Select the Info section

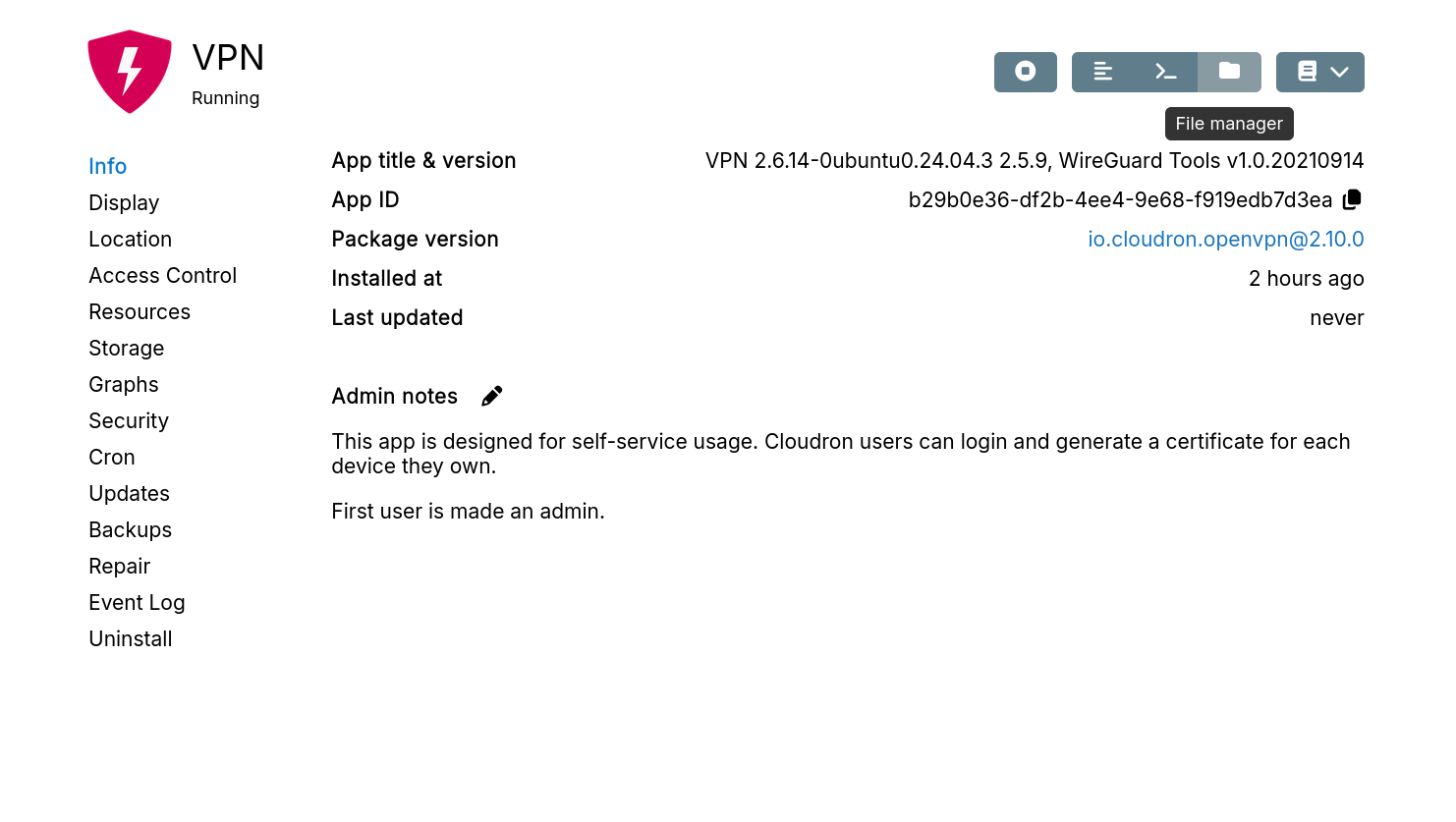click(x=107, y=166)
